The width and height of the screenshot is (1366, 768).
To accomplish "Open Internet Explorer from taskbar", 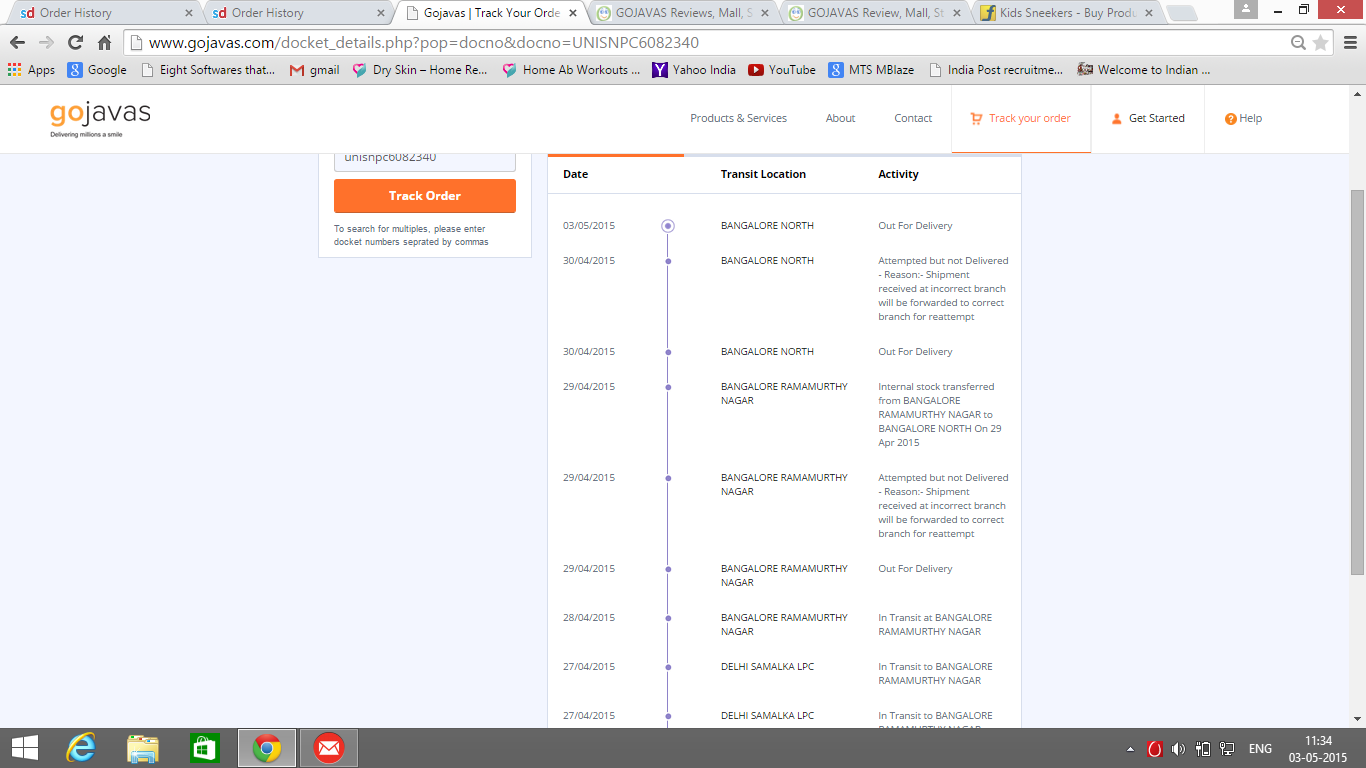I will pyautogui.click(x=80, y=748).
